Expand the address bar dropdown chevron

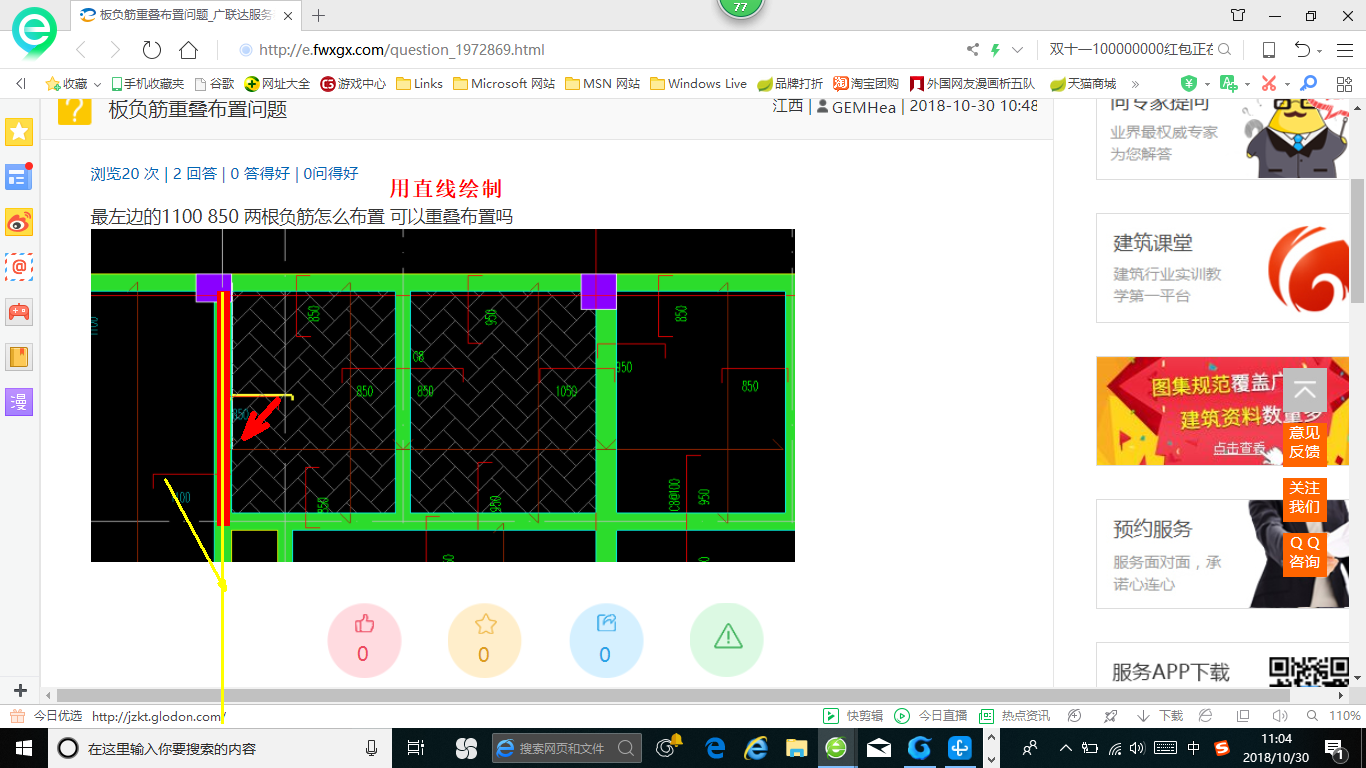coord(1018,50)
